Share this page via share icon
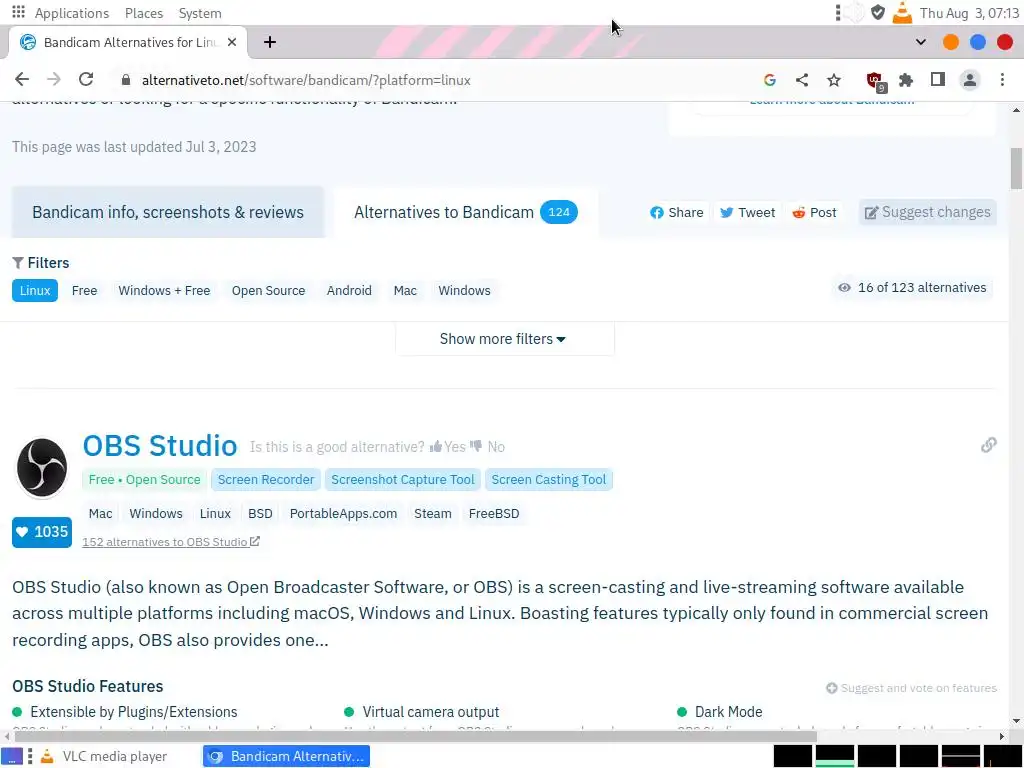The height and width of the screenshot is (768, 1024). pyautogui.click(x=802, y=80)
